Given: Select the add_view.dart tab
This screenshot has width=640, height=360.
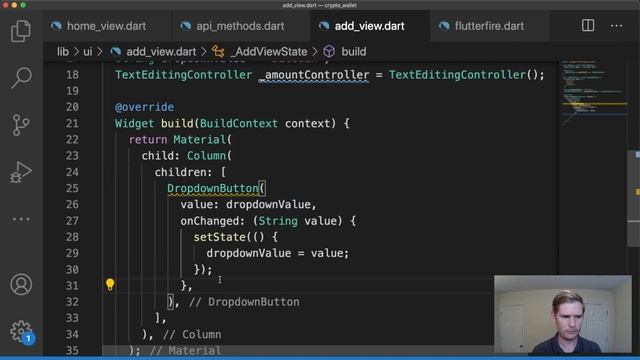Looking at the screenshot, I should (370, 26).
